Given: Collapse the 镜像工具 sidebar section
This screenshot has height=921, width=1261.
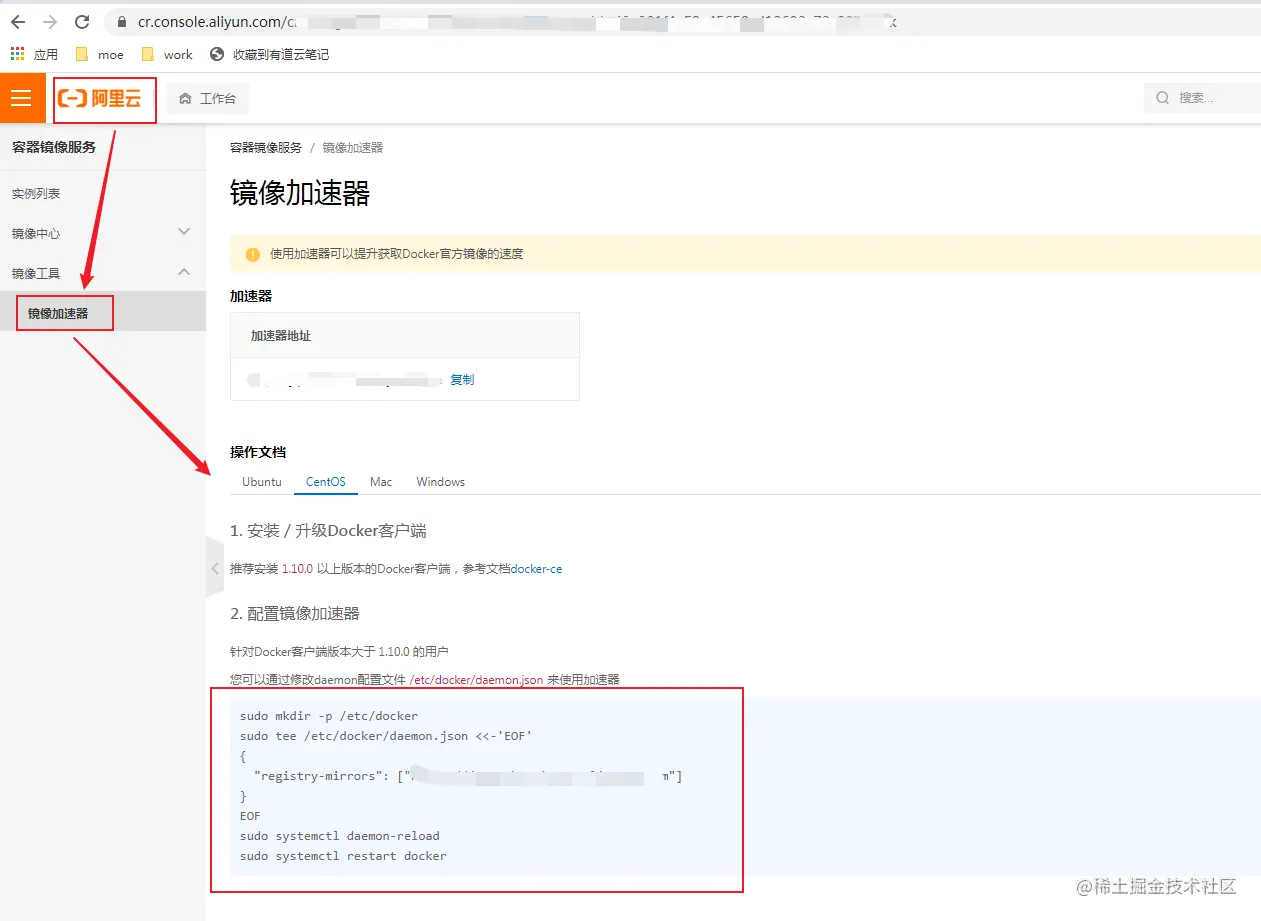Looking at the screenshot, I should coord(103,272).
